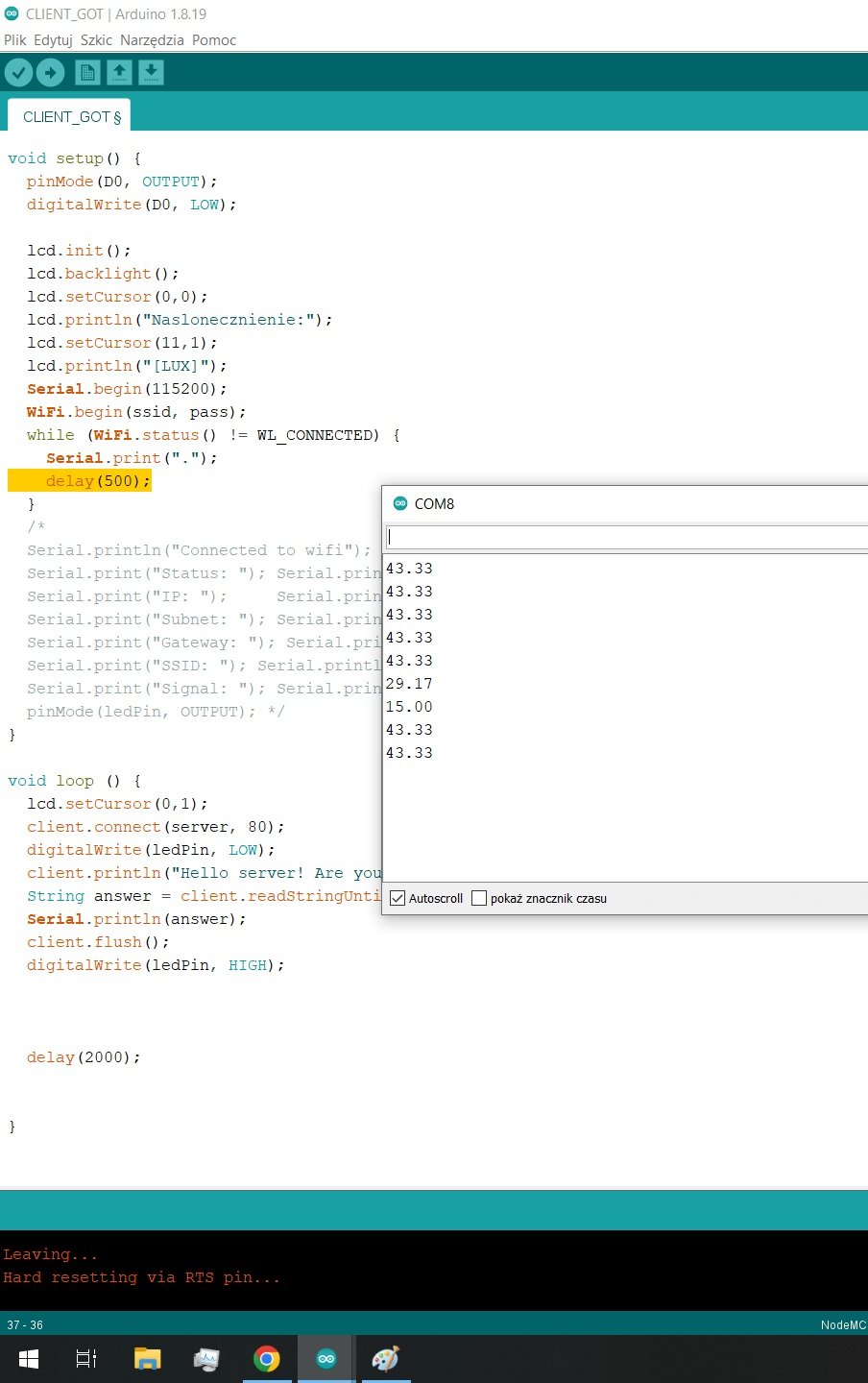
Task: Open the Narzędzia menu
Action: 152,40
